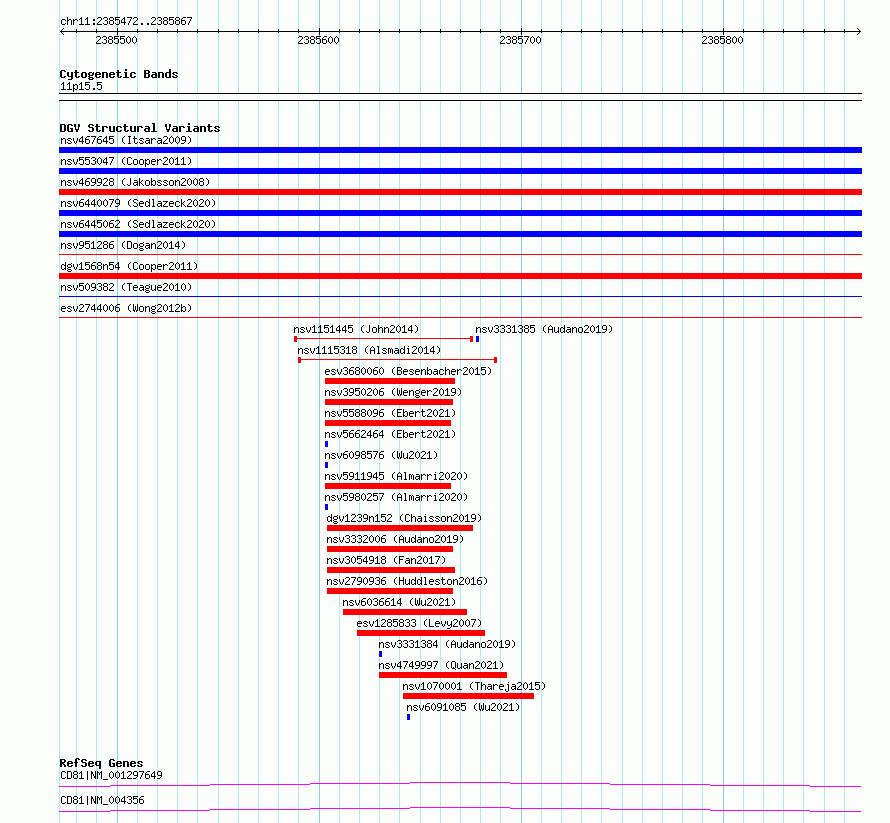The image size is (890, 823).
Task: Select the nsv553047 (Cooper2011) variant label
Action: tap(126, 161)
